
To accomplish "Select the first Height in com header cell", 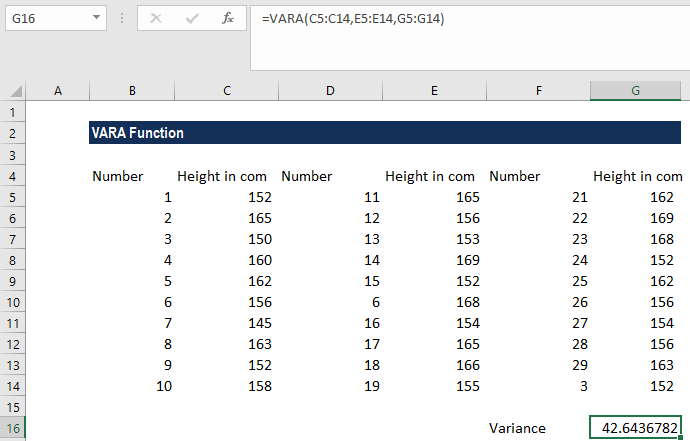I will tap(227, 176).
